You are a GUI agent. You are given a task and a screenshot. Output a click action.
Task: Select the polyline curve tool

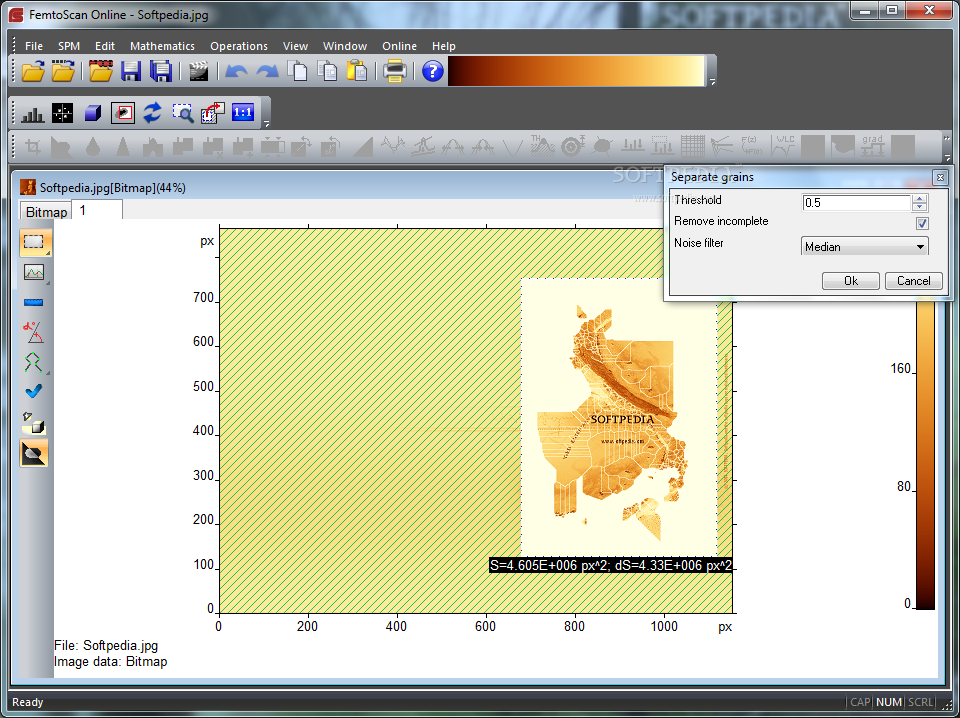(34, 362)
